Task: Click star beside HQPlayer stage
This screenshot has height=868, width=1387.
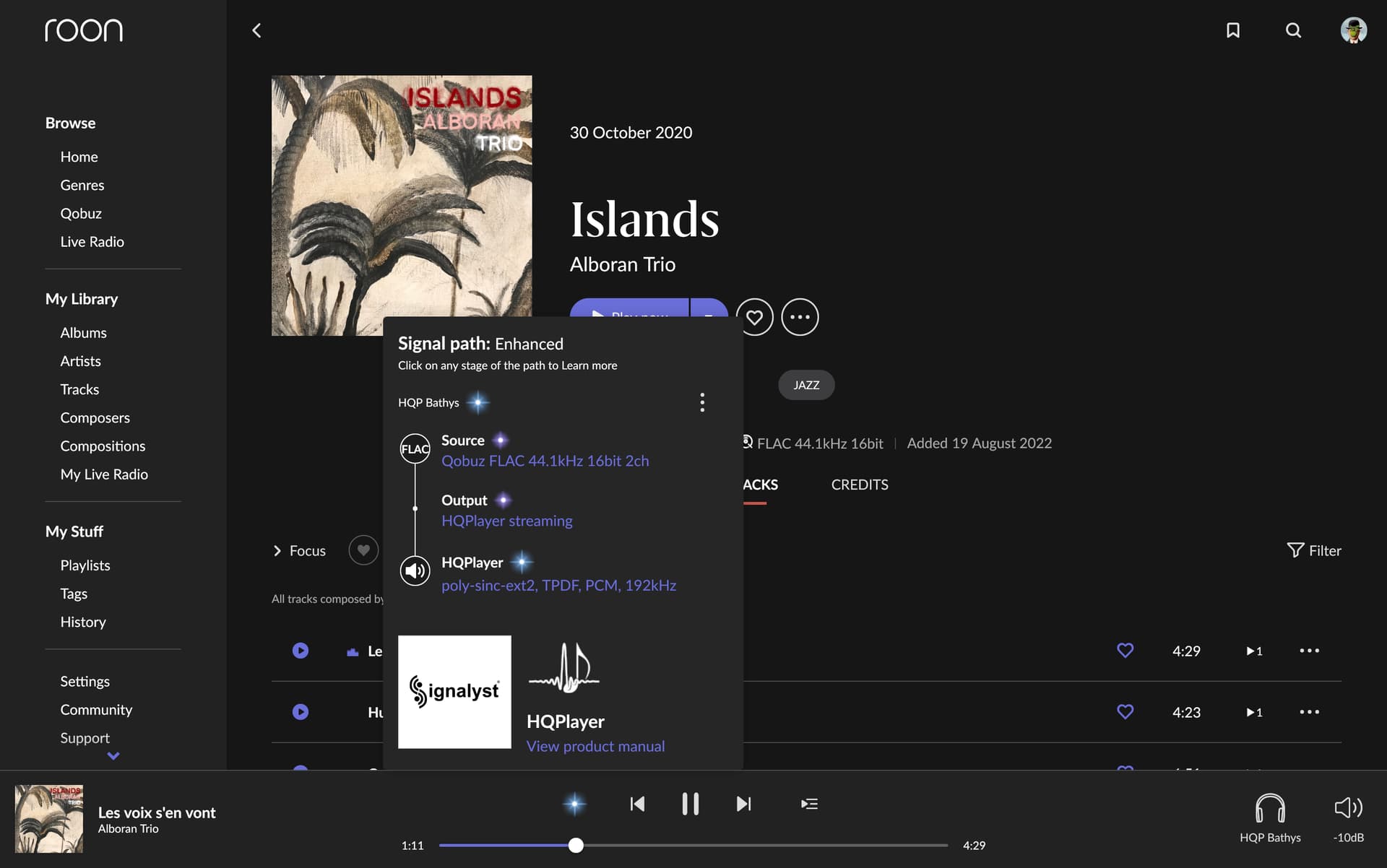Action: click(x=521, y=562)
